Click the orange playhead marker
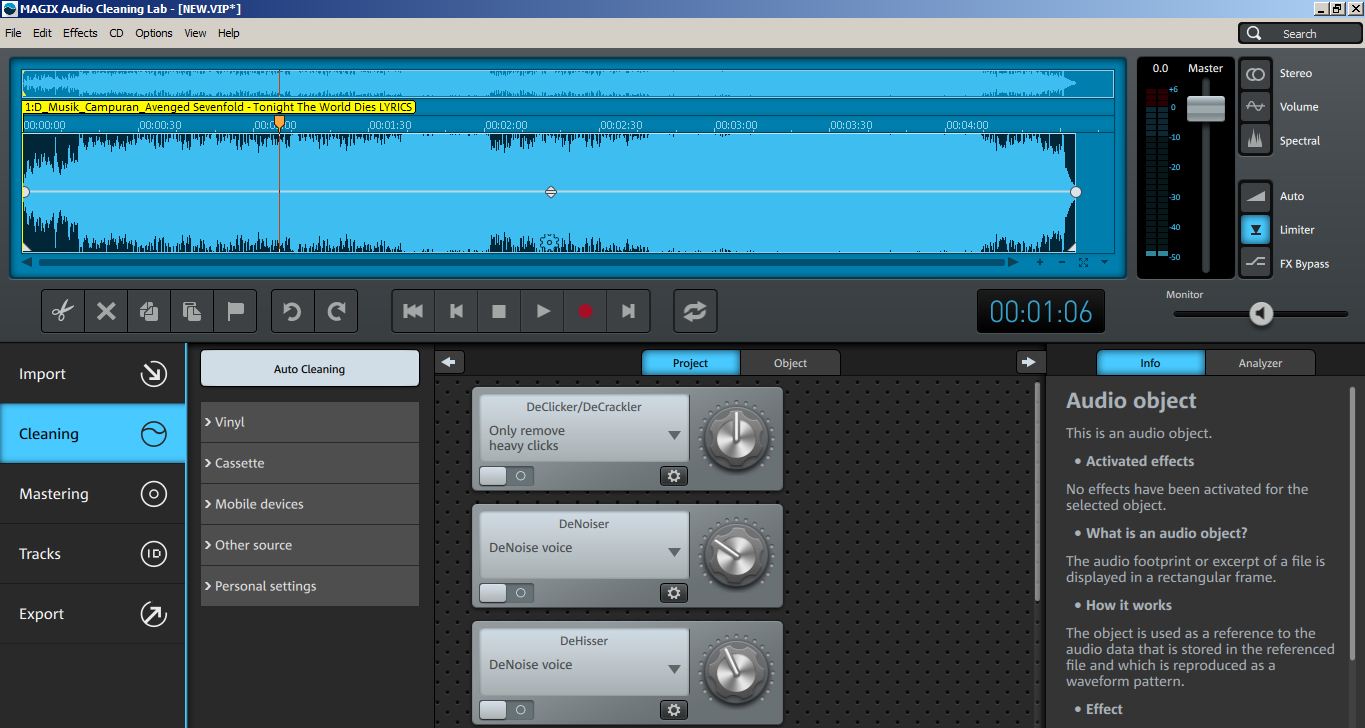Image resolution: width=1365 pixels, height=728 pixels. [x=279, y=122]
